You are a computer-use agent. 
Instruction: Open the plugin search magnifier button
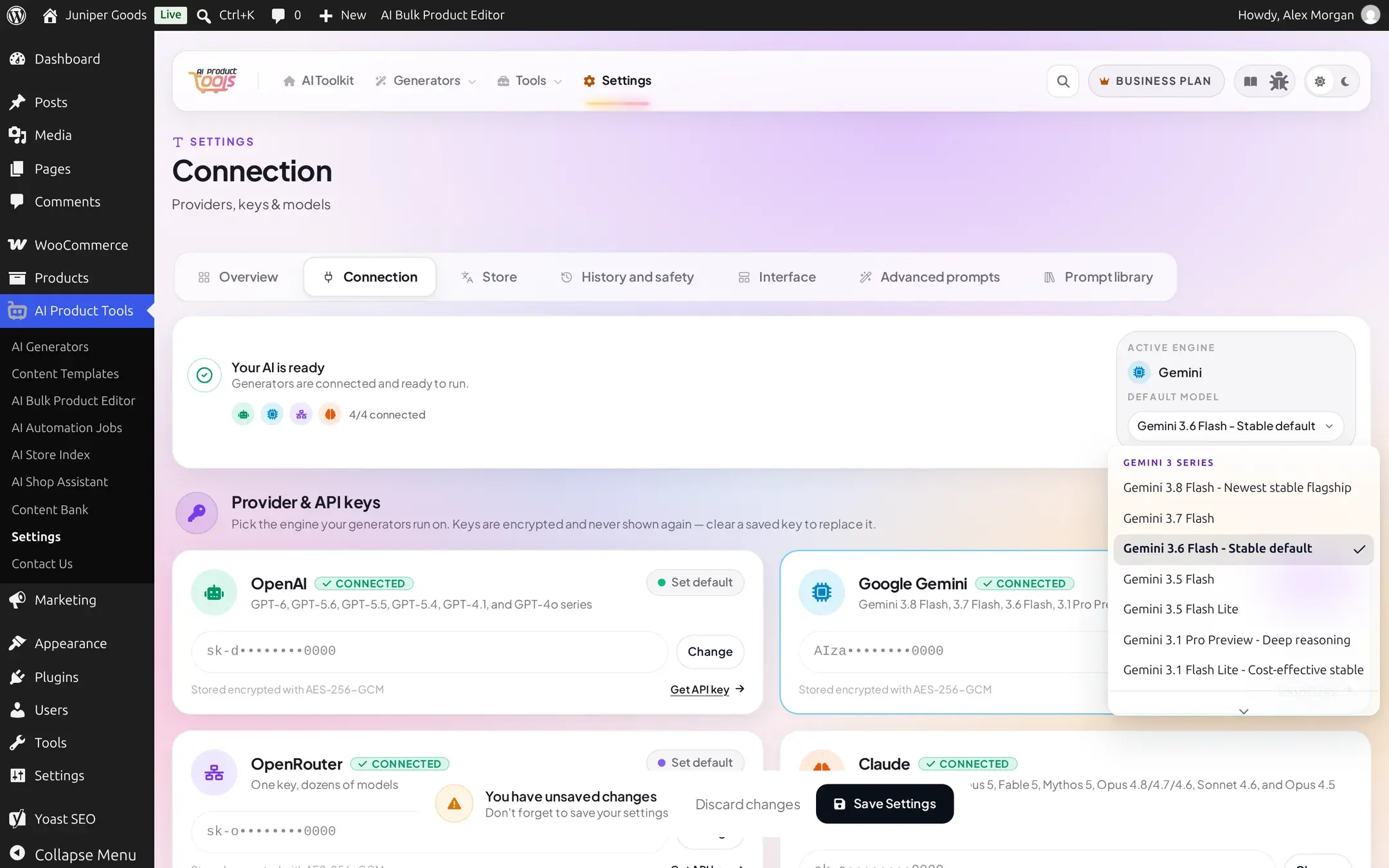[1063, 81]
